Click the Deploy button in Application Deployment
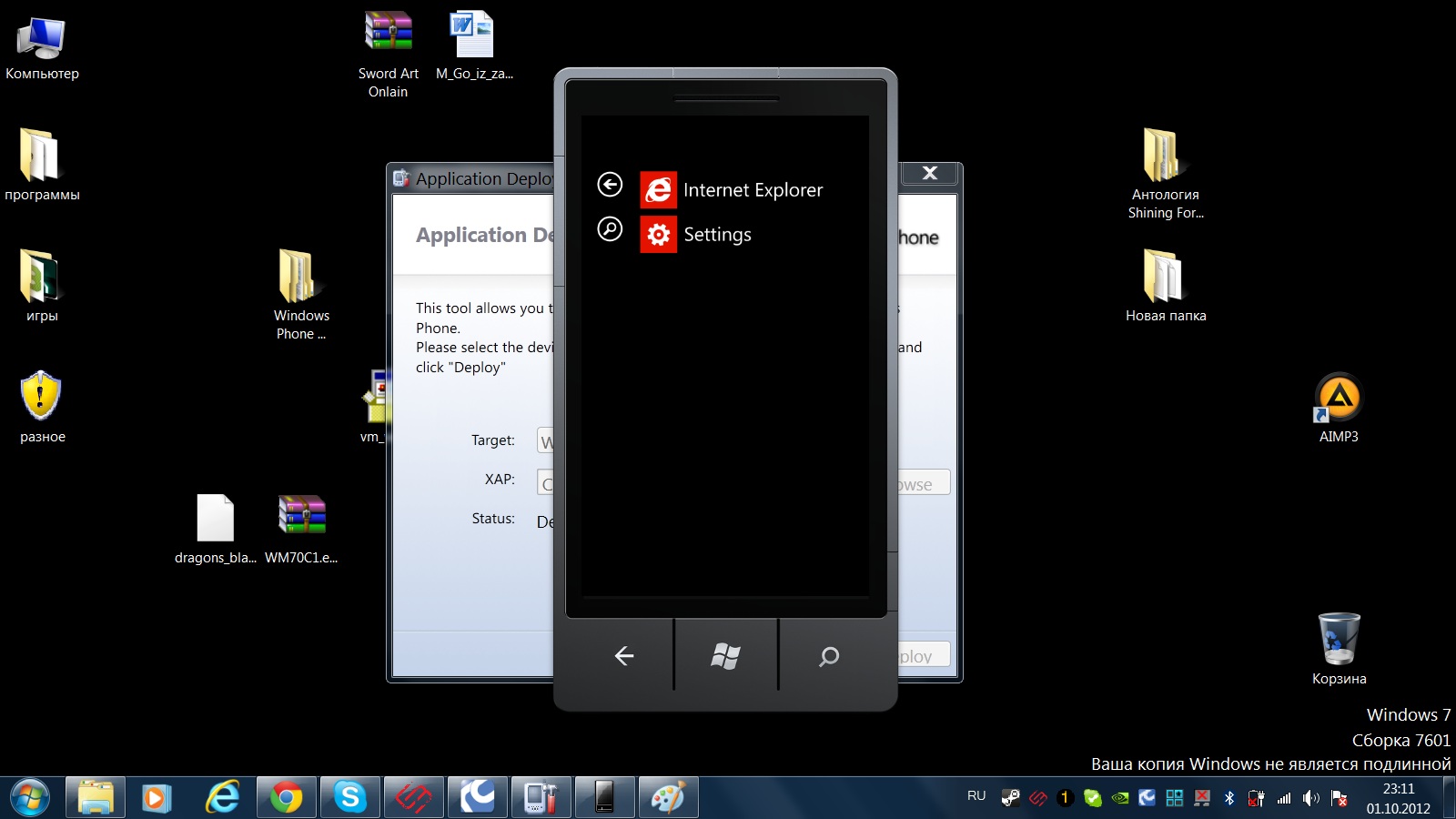This screenshot has width=1456, height=819. tap(925, 655)
